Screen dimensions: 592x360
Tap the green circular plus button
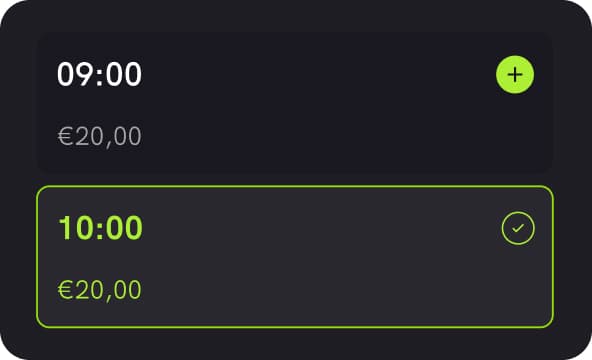click(x=515, y=74)
